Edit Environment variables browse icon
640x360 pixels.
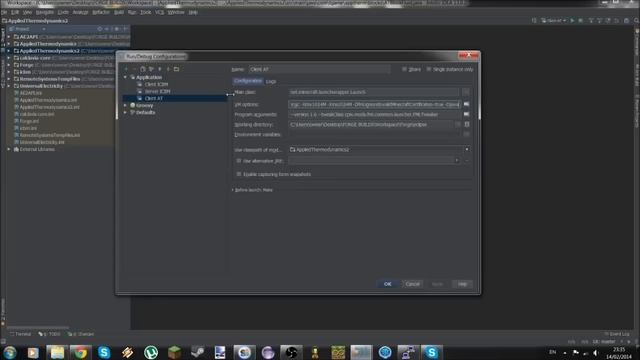coord(467,134)
